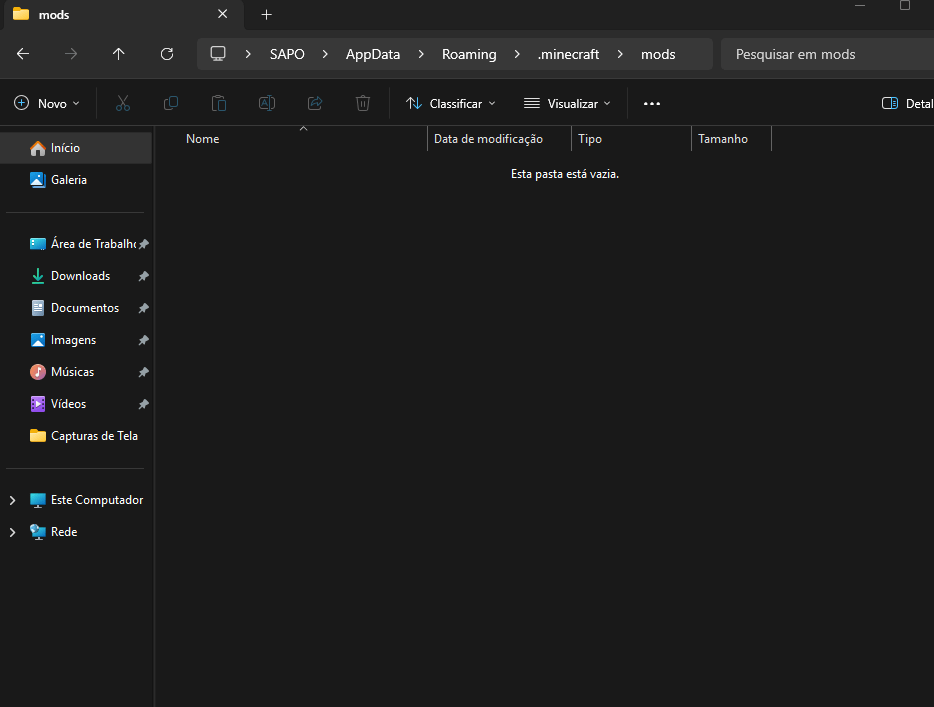Image resolution: width=934 pixels, height=707 pixels.
Task: Expand chevron after computer icon in path
Action: click(248, 54)
